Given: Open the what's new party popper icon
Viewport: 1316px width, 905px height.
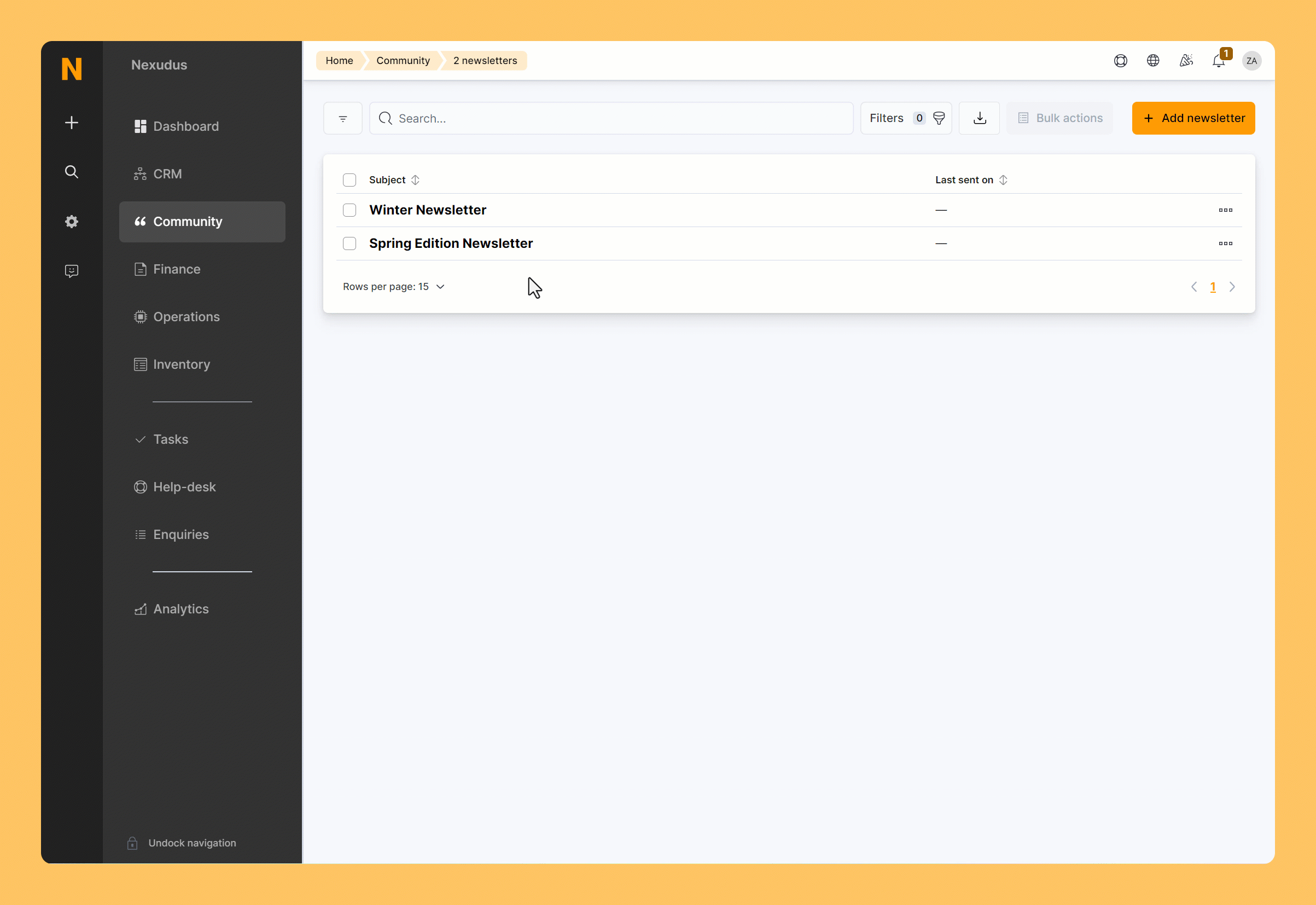Looking at the screenshot, I should pos(1186,61).
